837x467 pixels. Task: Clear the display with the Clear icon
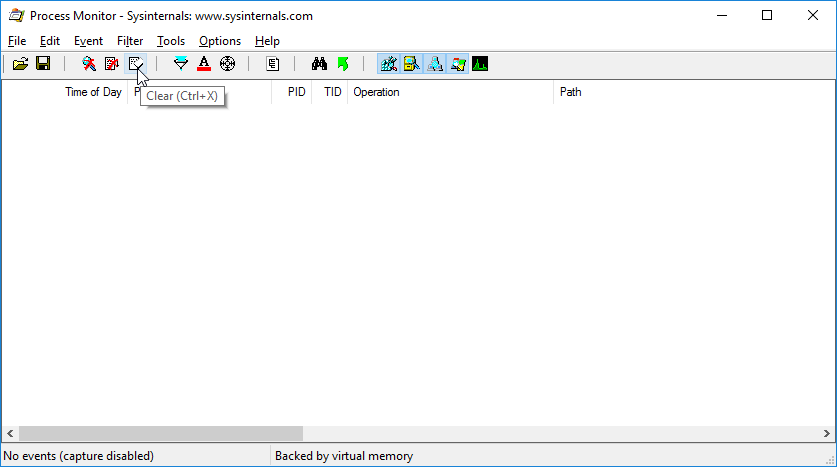click(136, 64)
